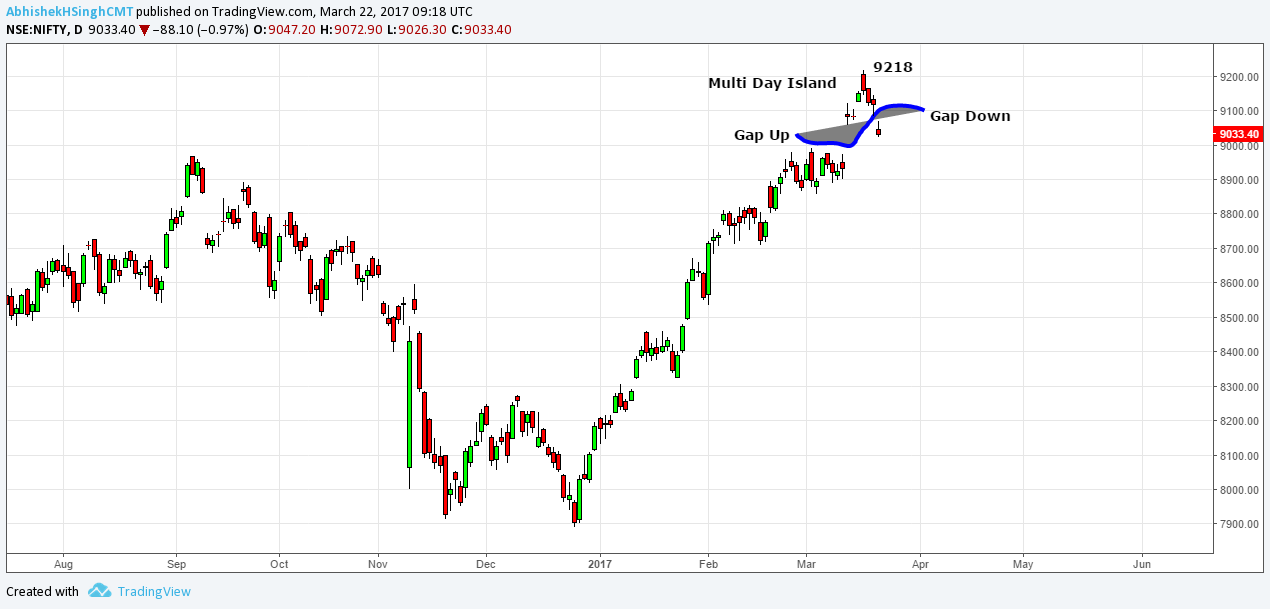Select the current price label 9033.40

coord(1239,134)
